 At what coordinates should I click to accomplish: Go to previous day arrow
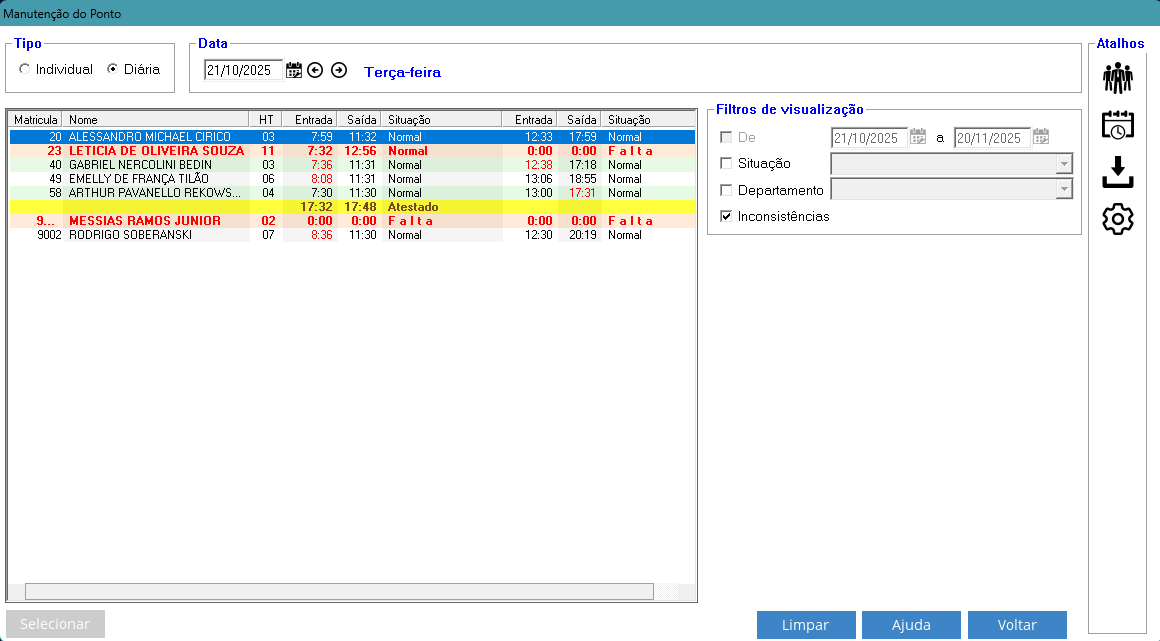pyautogui.click(x=316, y=70)
